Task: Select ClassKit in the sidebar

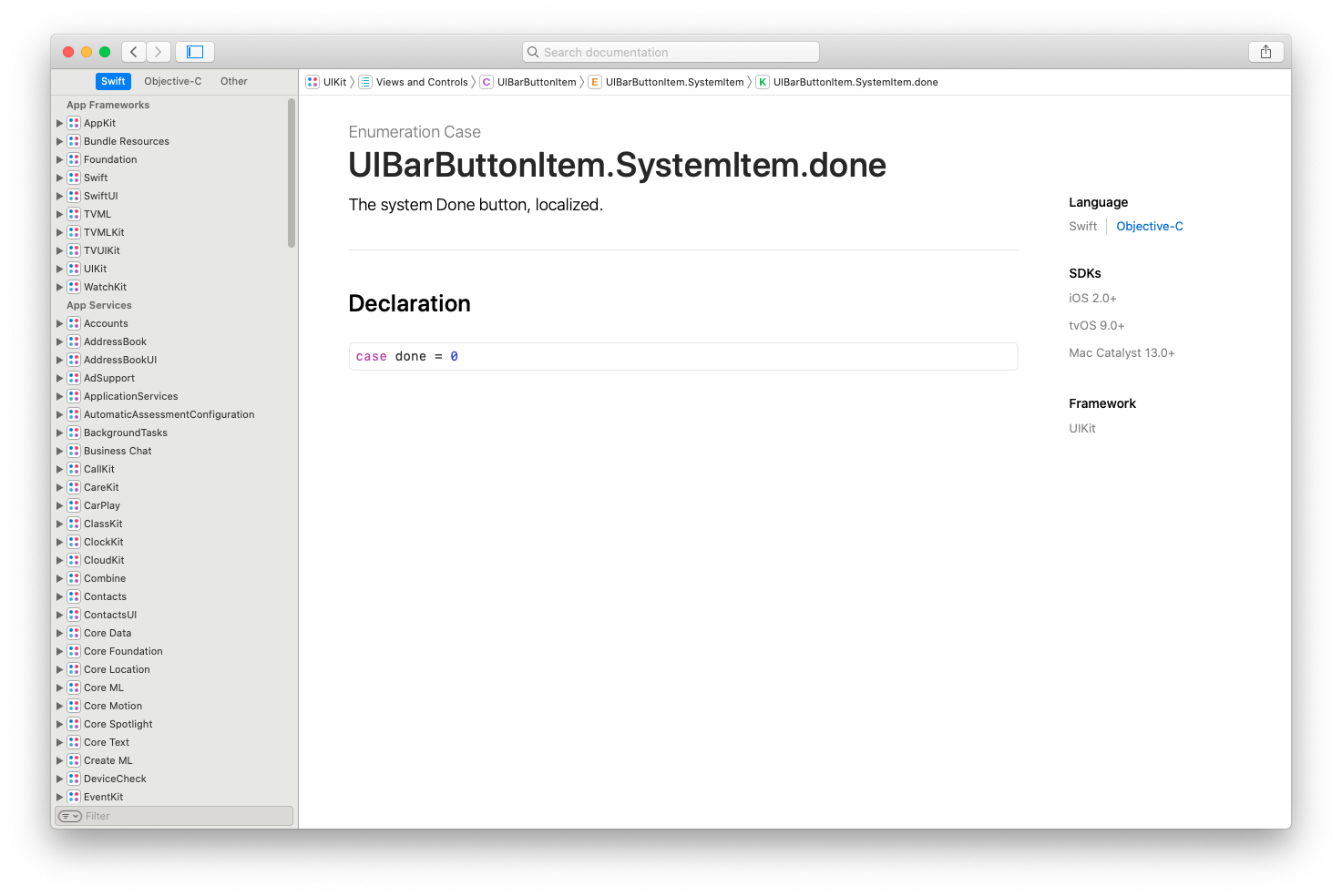Action: click(103, 524)
